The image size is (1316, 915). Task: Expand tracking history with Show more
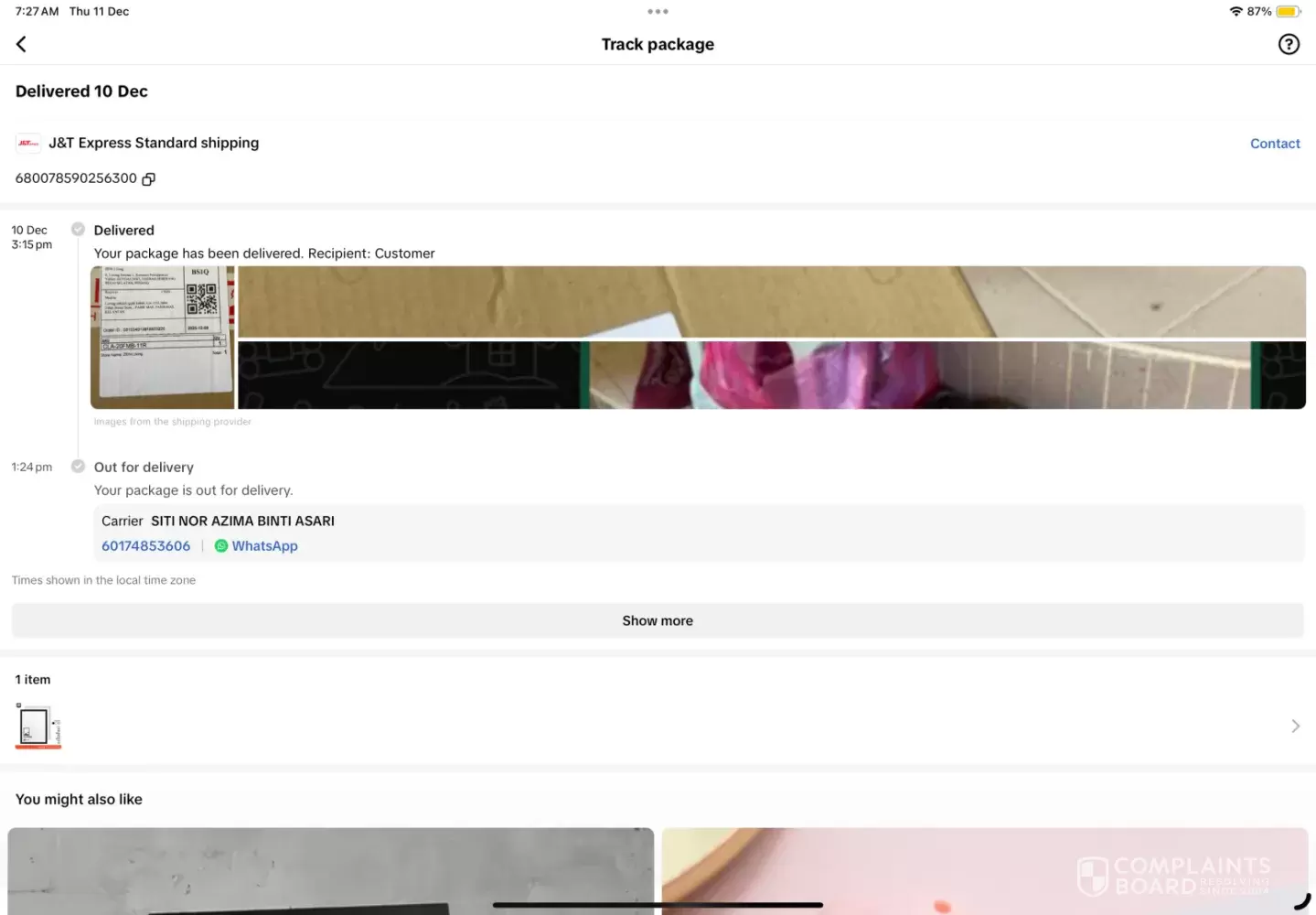(658, 620)
